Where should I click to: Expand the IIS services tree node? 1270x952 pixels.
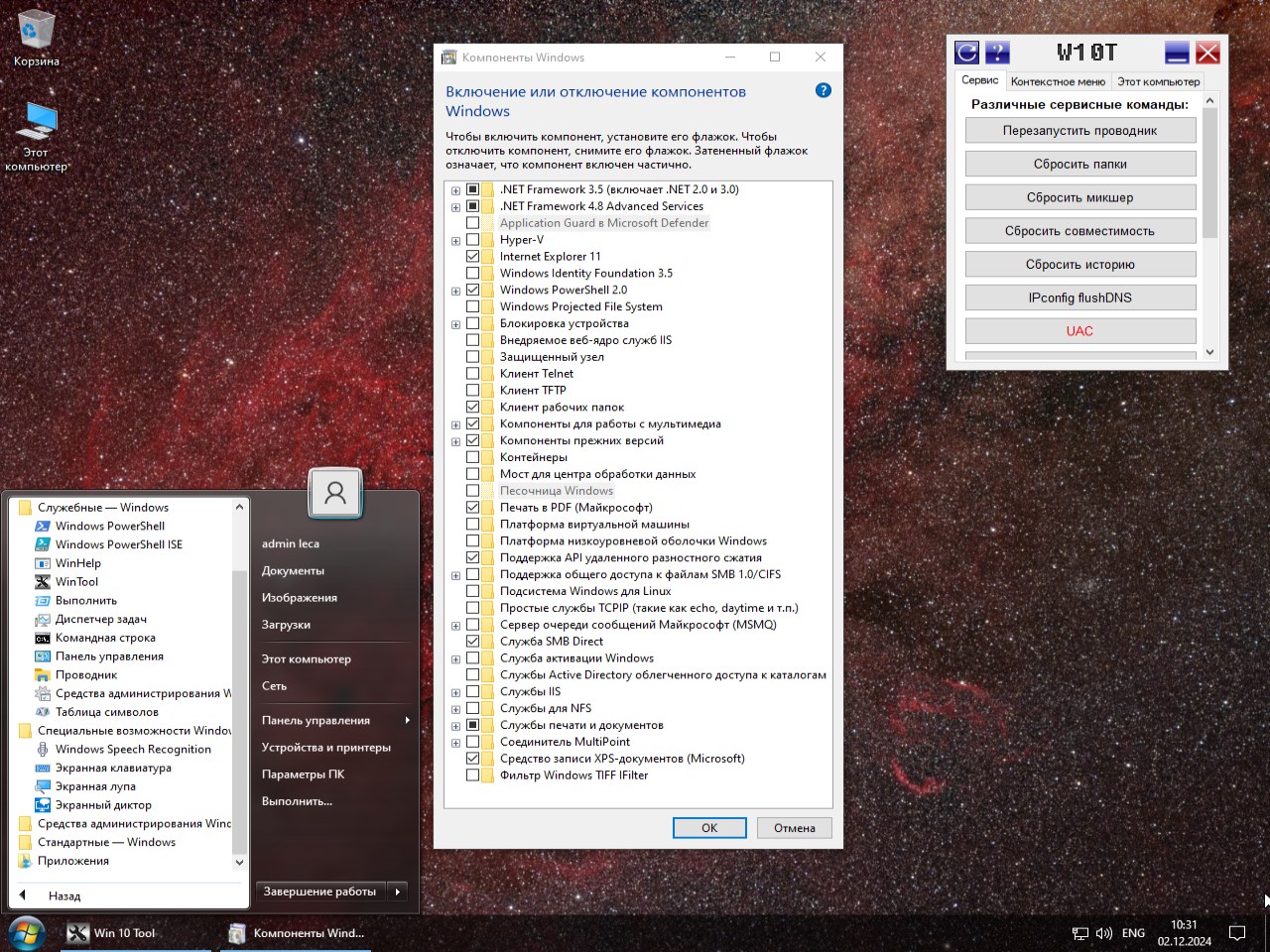pyautogui.click(x=455, y=692)
